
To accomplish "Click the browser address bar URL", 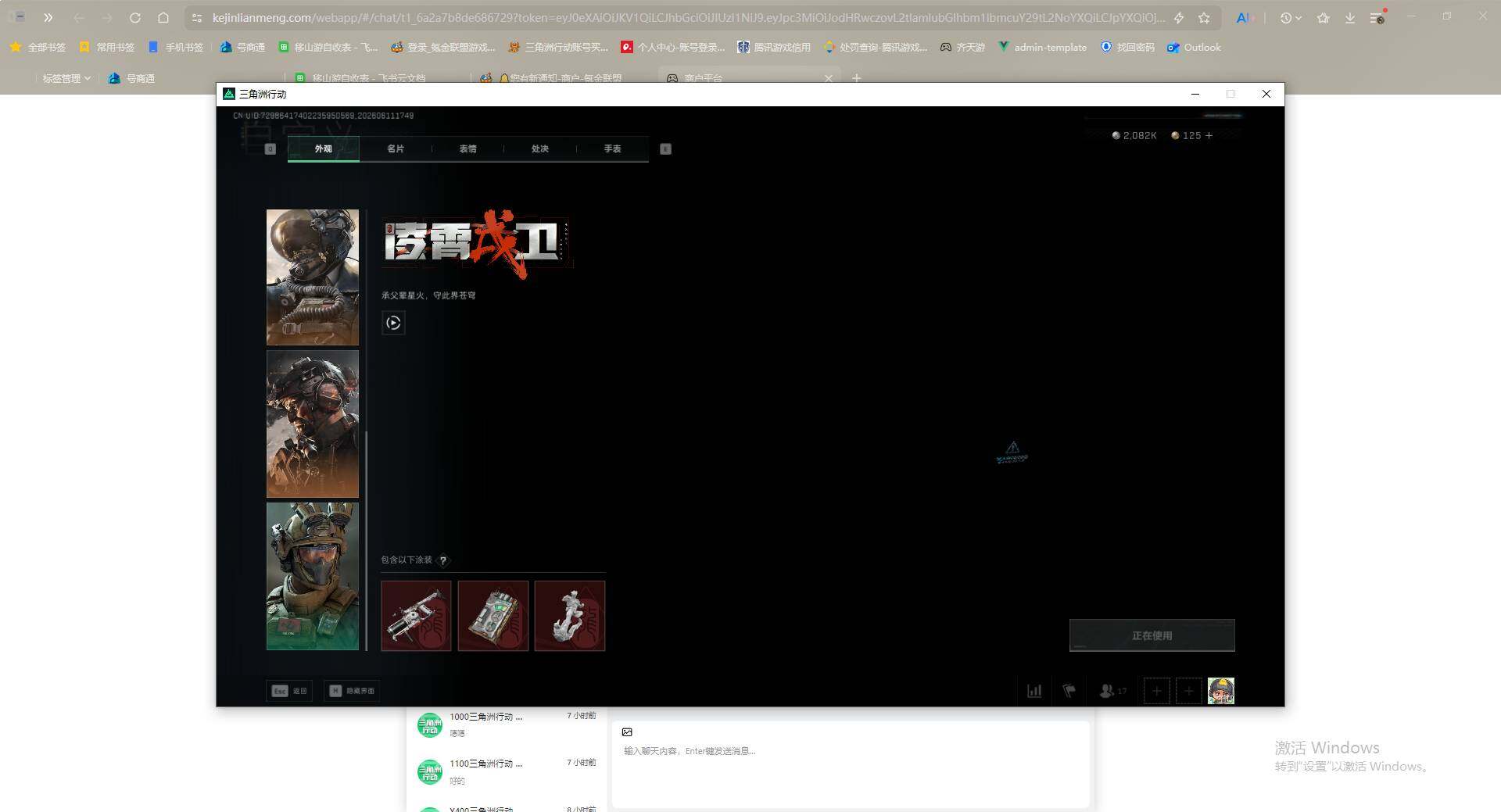I will tap(688, 17).
